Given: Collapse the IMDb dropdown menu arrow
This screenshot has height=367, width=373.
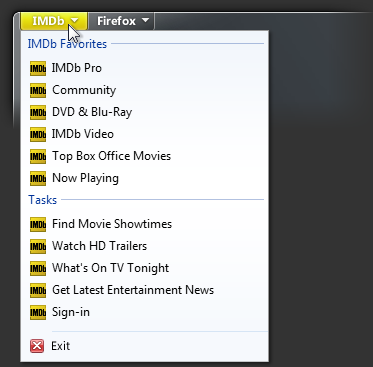Looking at the screenshot, I should point(75,21).
